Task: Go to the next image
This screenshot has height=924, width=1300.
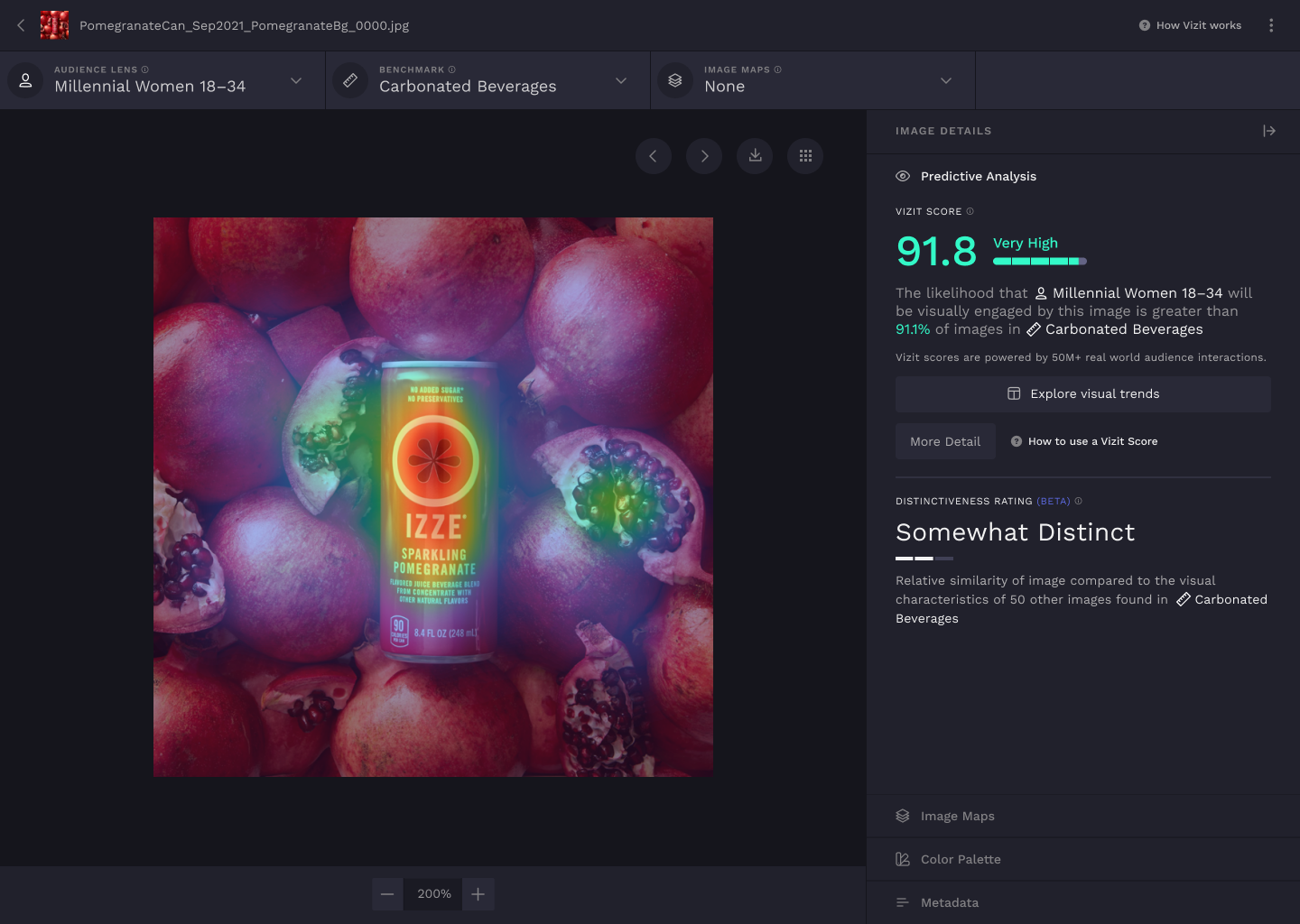Action: [704, 156]
